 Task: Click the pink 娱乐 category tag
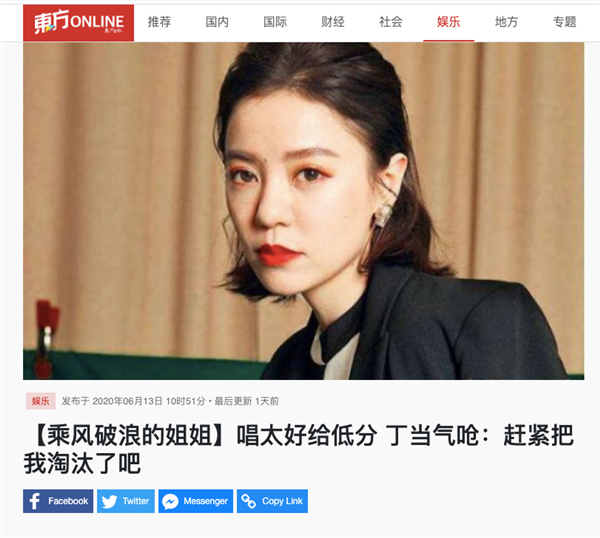(x=41, y=401)
